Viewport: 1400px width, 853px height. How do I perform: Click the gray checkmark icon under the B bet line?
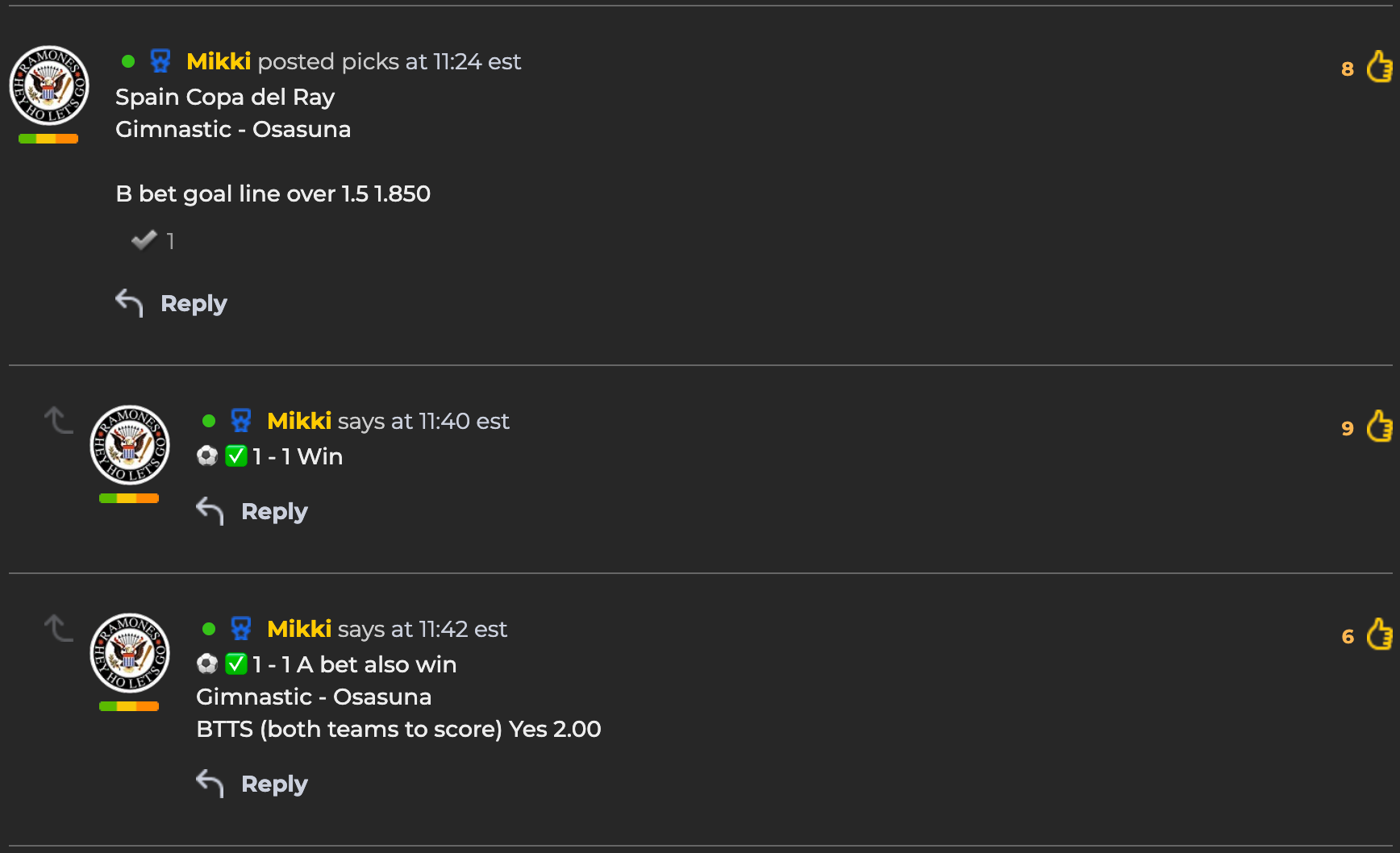click(x=144, y=239)
